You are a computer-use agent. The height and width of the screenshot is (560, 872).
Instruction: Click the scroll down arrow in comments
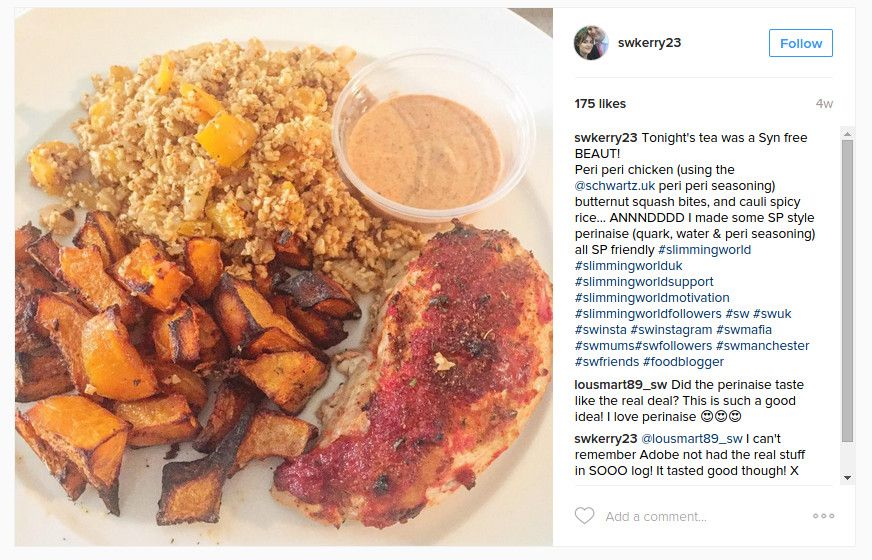pyautogui.click(x=847, y=478)
